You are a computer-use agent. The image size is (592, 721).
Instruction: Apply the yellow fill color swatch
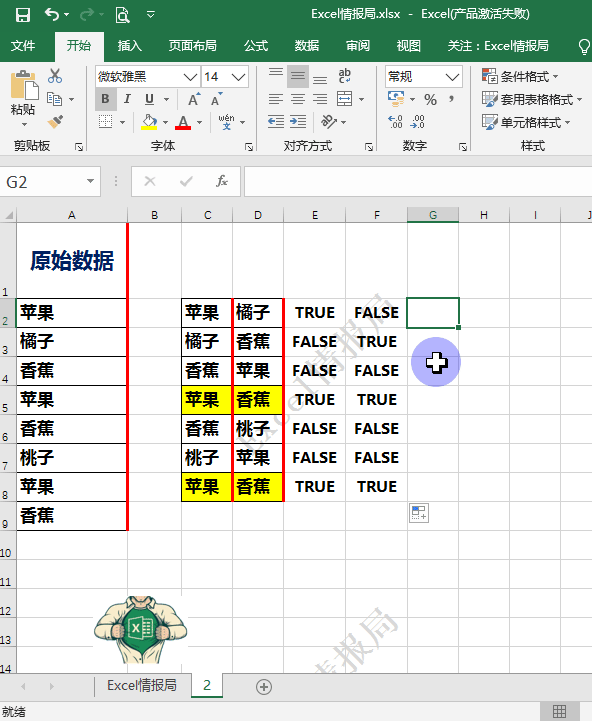click(149, 122)
